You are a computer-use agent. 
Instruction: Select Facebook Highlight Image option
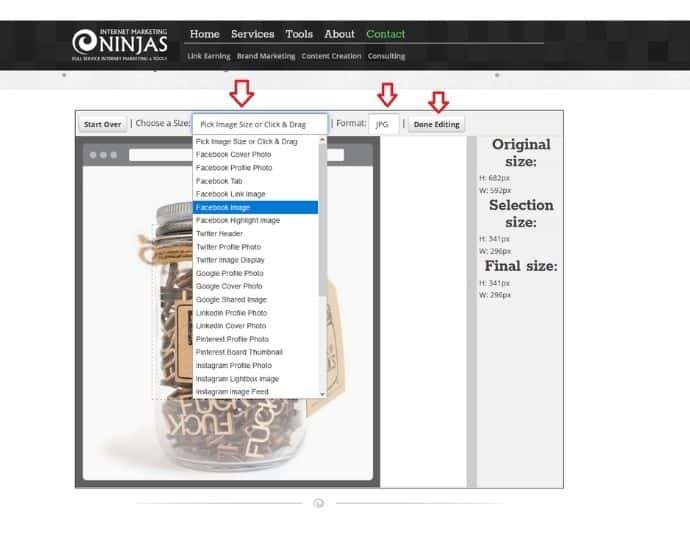[x=255, y=220]
